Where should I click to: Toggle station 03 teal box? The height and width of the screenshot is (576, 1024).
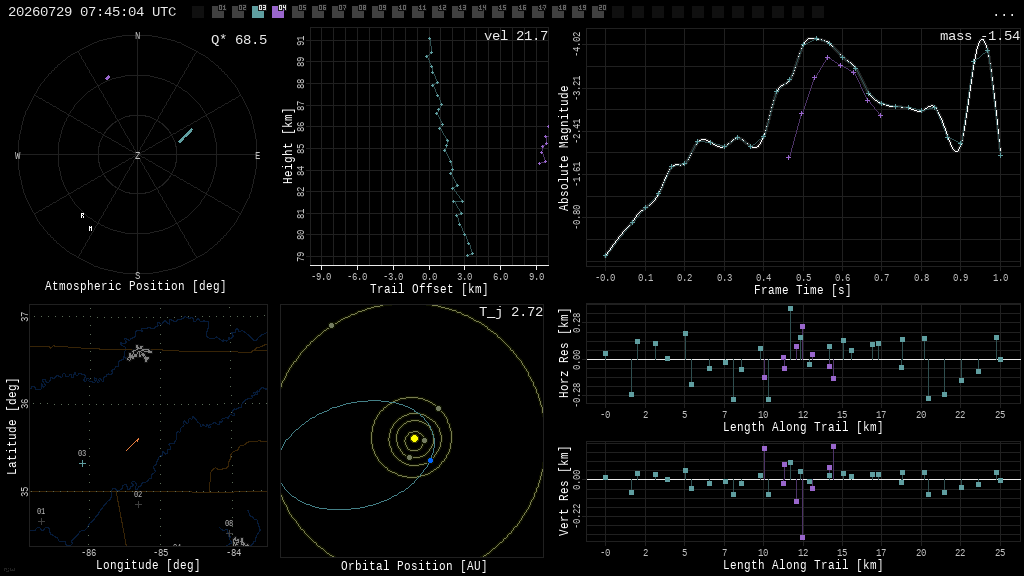click(258, 12)
